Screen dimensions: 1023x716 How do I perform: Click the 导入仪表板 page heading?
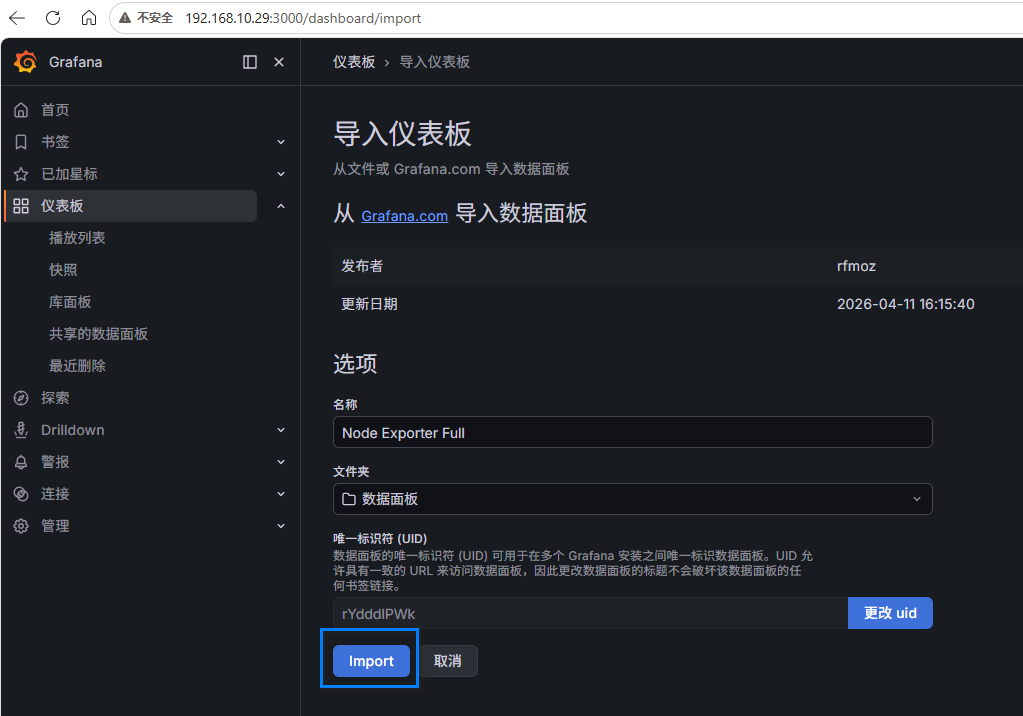[x=402, y=134]
